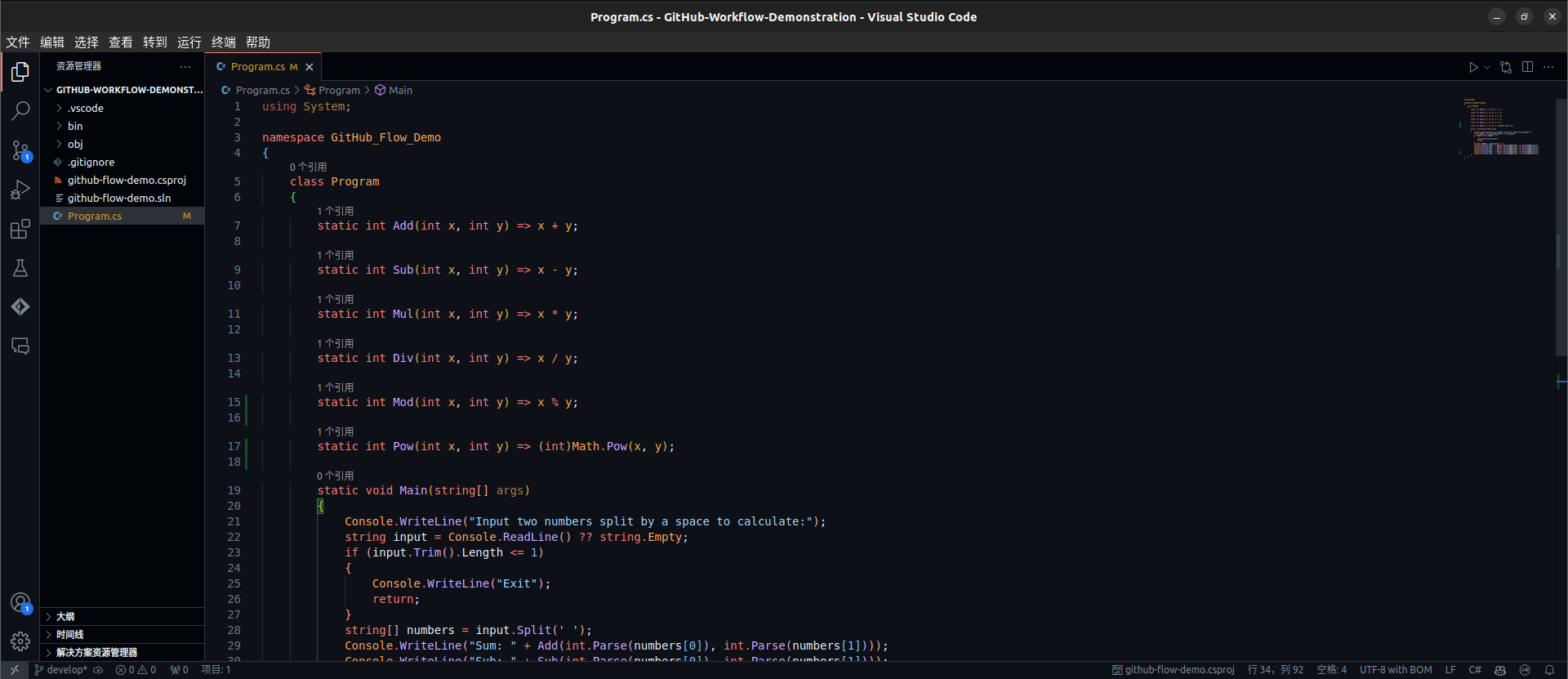Open the Source Control view
The image size is (1568, 679).
coord(20,150)
